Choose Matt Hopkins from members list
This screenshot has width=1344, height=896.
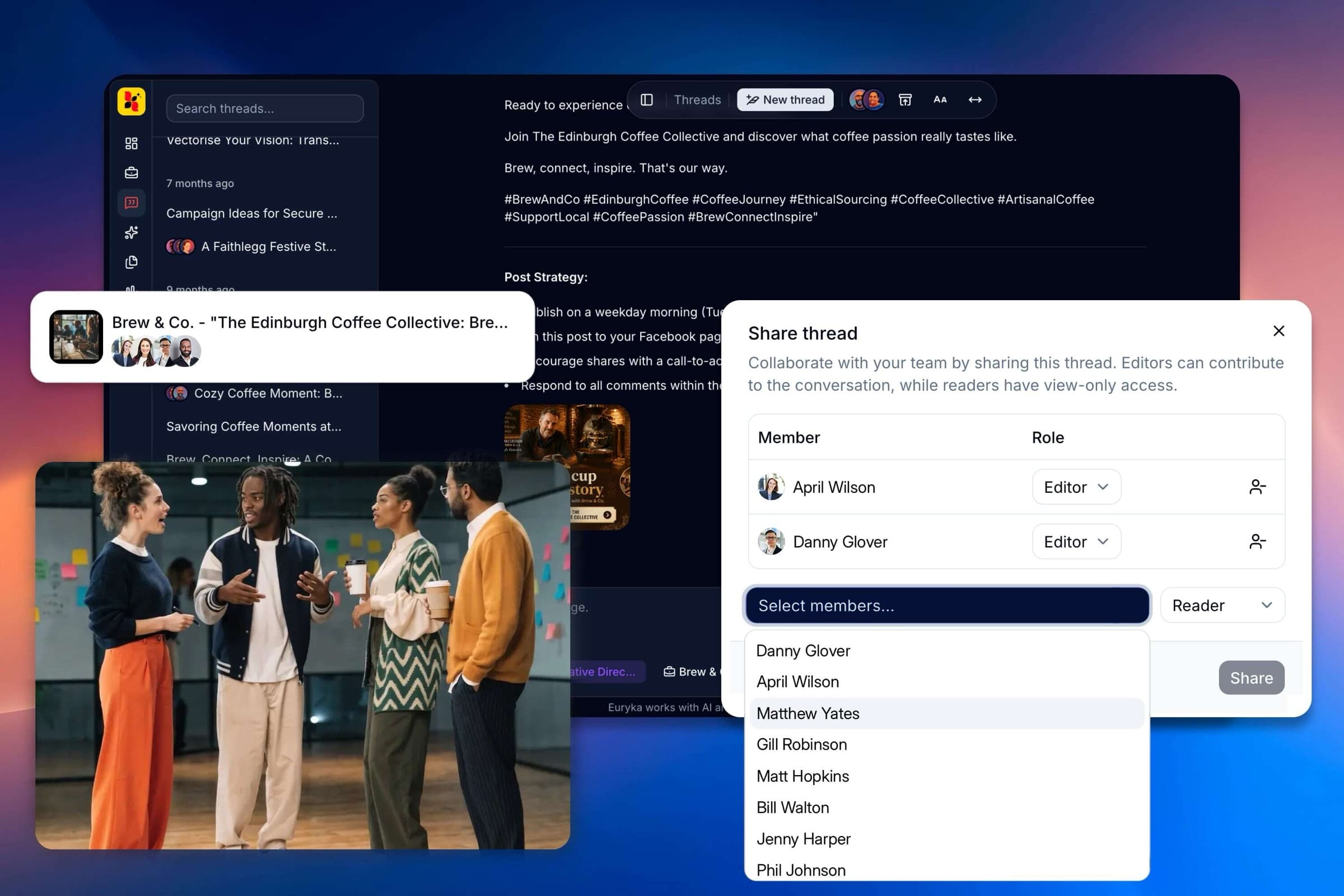[947, 776]
